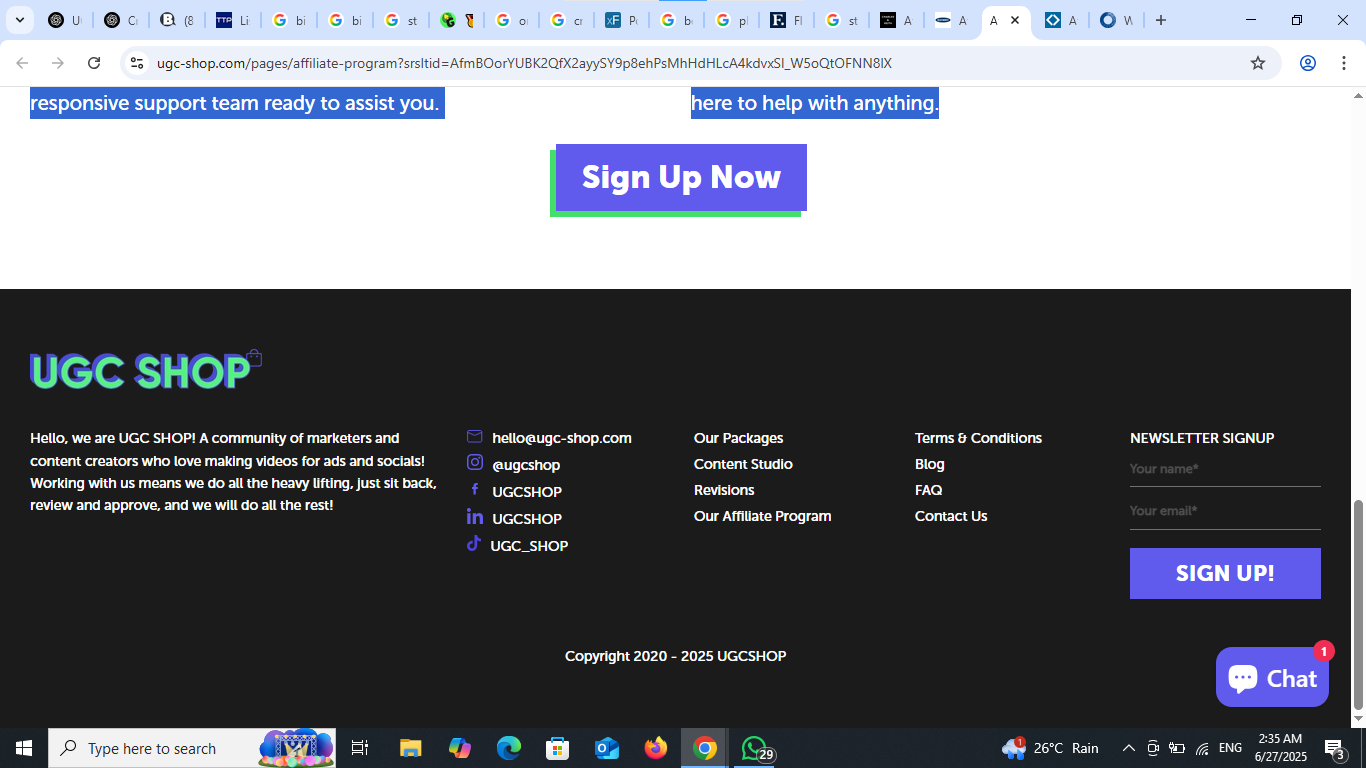Image resolution: width=1366 pixels, height=768 pixels.
Task: Click the SIGN UP! newsletter button
Action: point(1225,573)
